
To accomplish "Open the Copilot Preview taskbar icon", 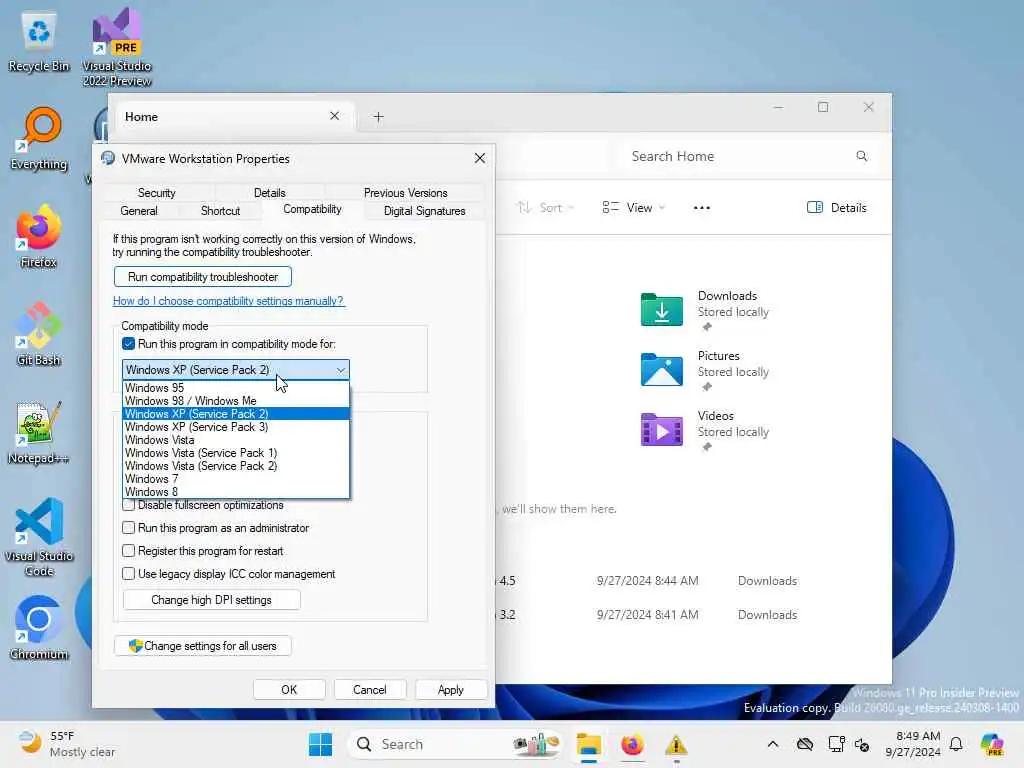I will 992,744.
